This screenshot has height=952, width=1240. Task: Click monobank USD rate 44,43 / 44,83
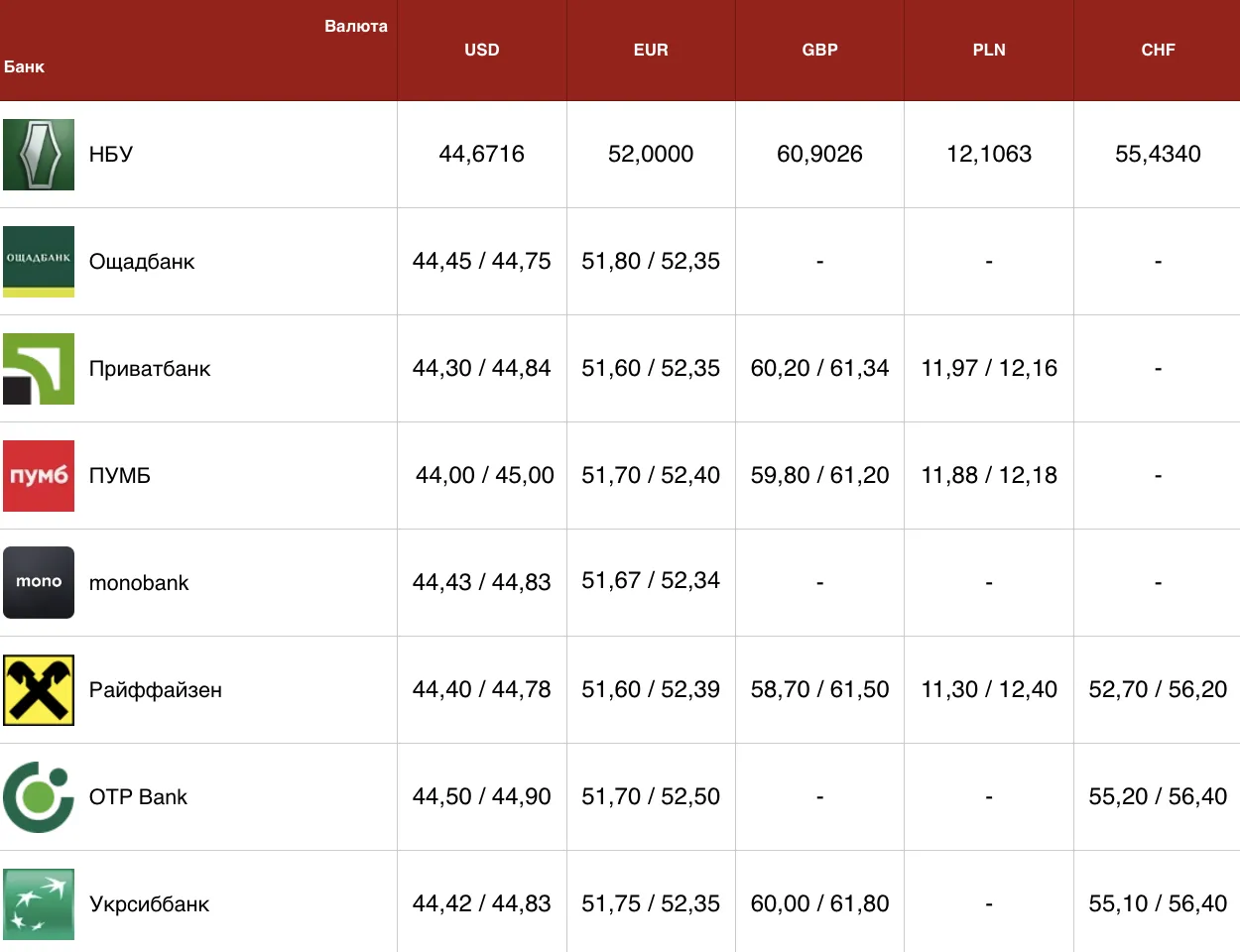coord(482,583)
